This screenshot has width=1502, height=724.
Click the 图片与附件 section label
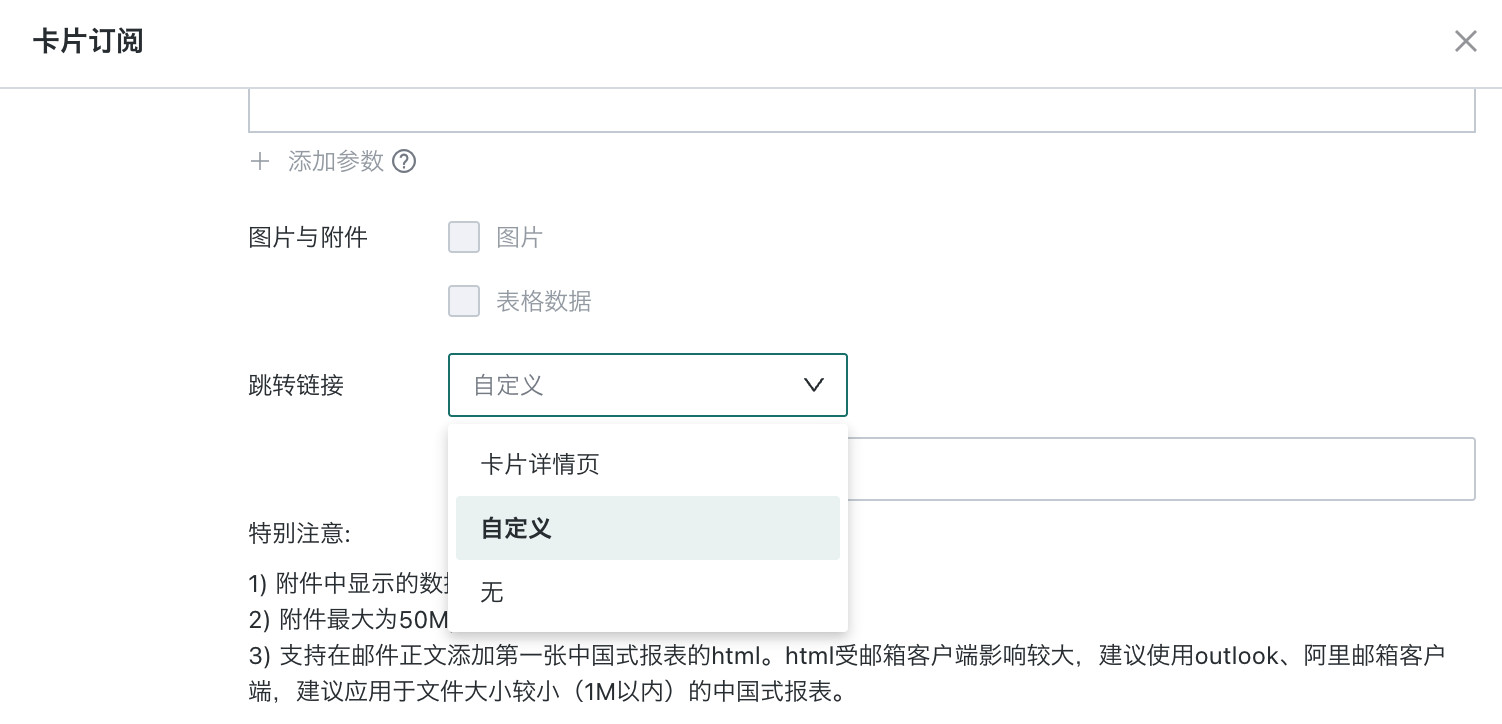coord(308,237)
